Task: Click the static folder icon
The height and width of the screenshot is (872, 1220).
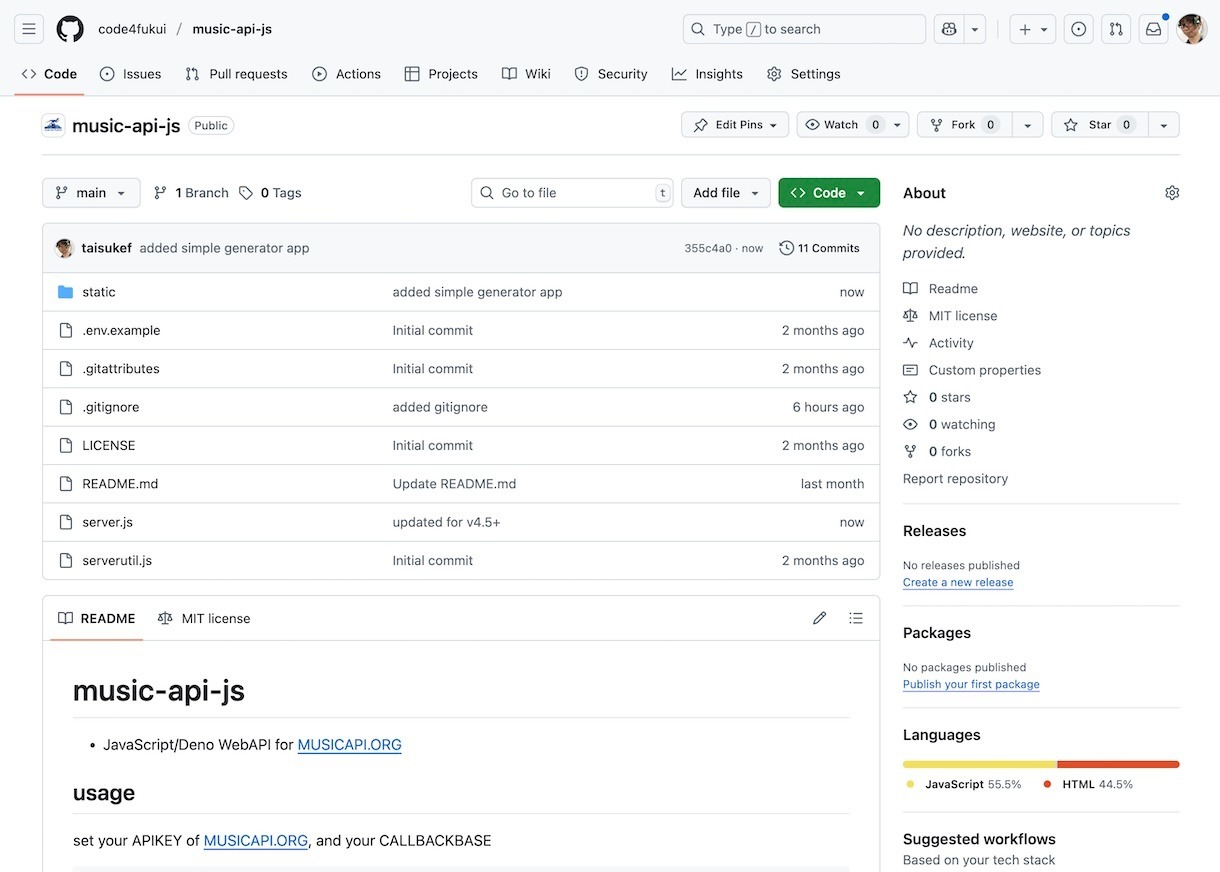Action: (66, 292)
